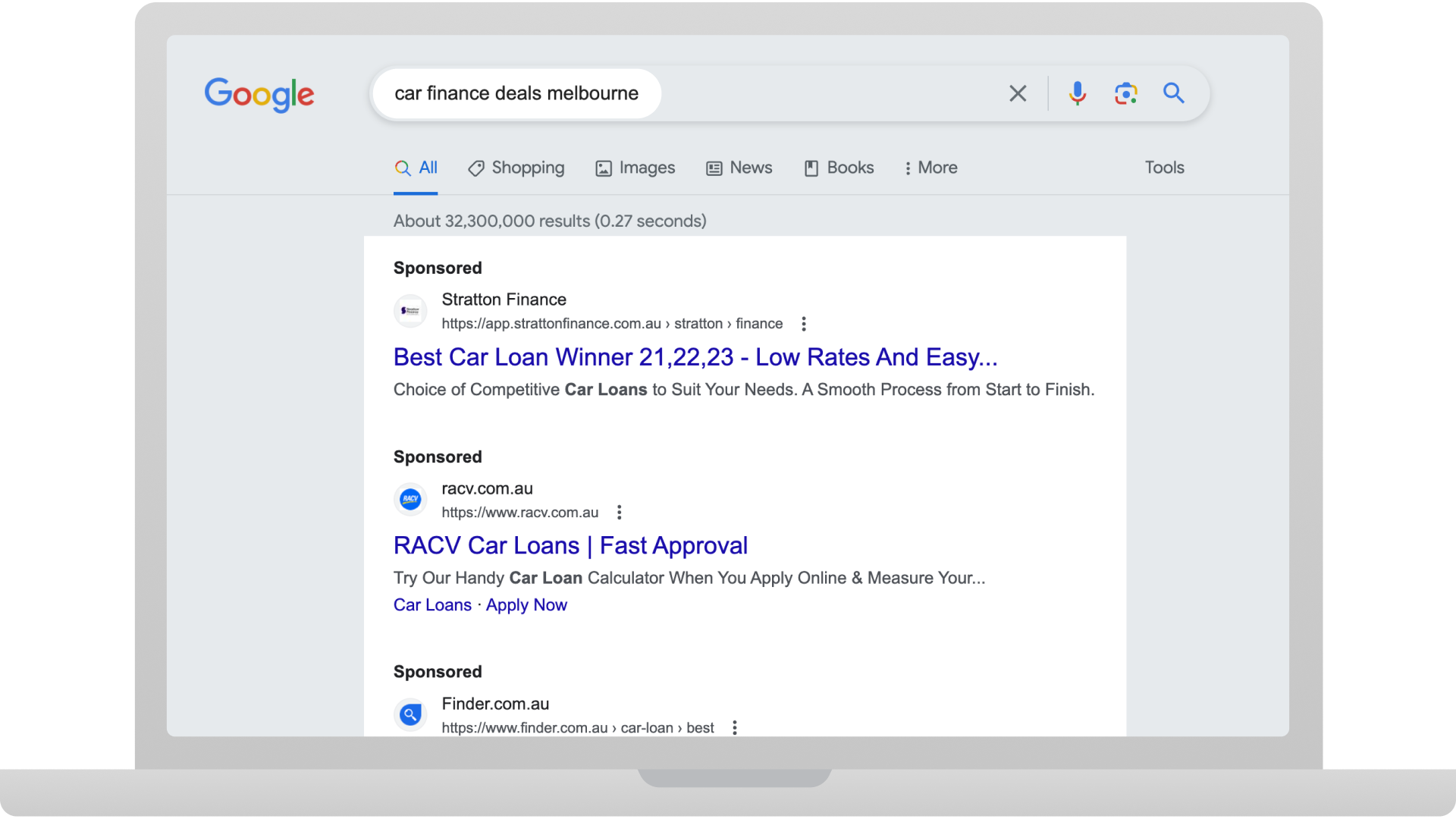
Task: Click the results count text
Action: [x=550, y=221]
